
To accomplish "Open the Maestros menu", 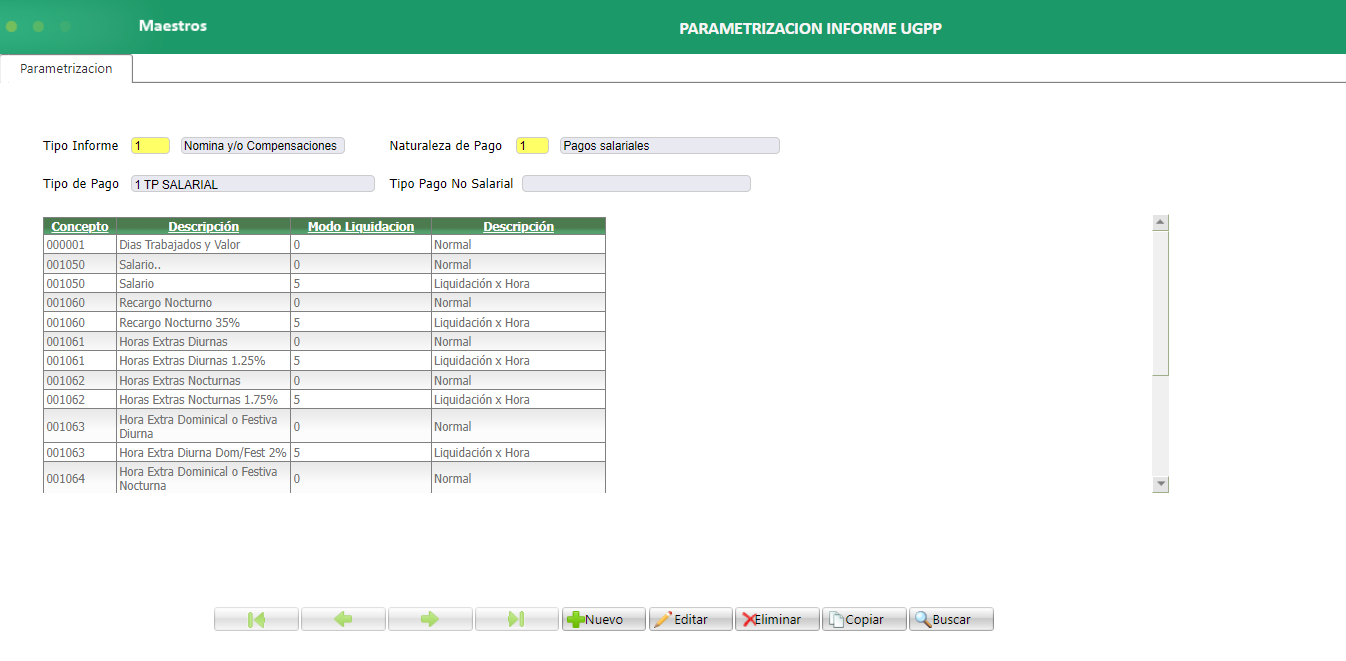I will (173, 26).
